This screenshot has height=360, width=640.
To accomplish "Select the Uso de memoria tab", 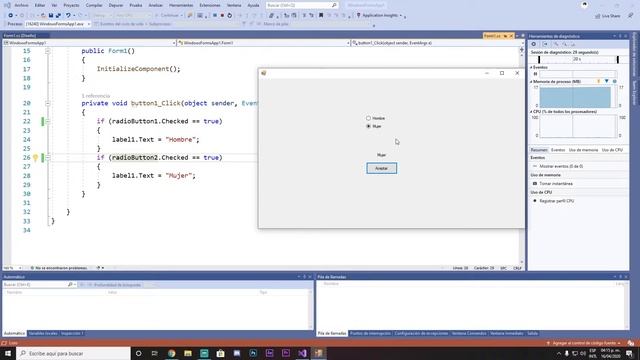I will click(x=583, y=150).
